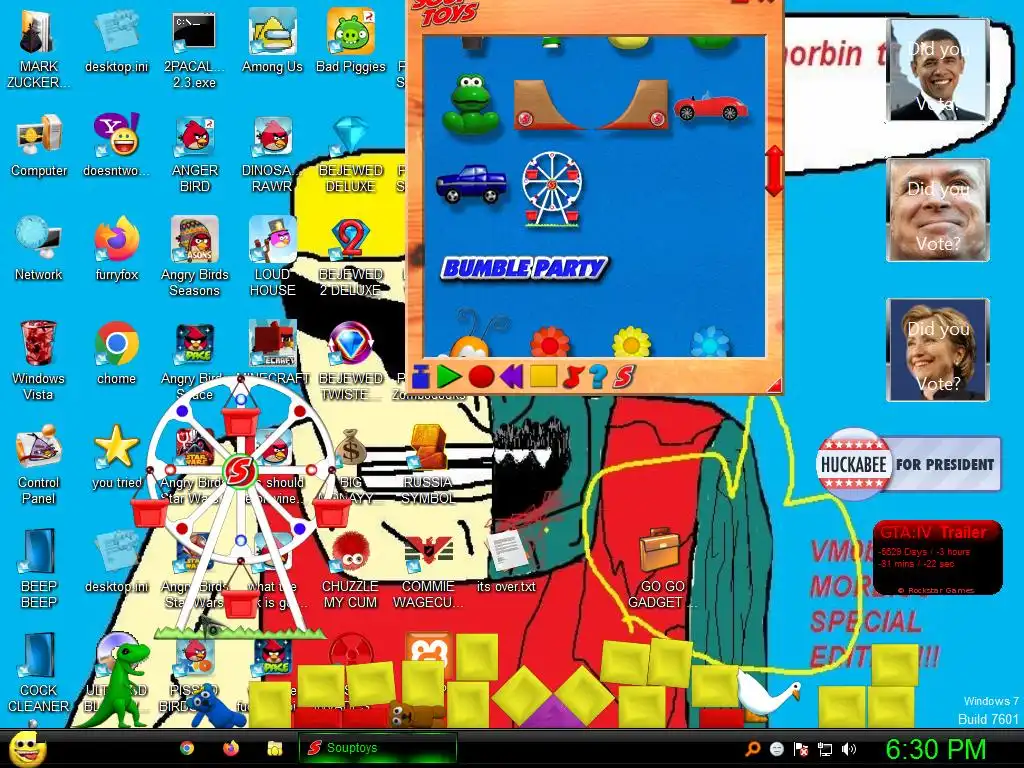This screenshot has height=768, width=1024.
Task: Select the Among Us desktop icon
Action: coord(272,40)
